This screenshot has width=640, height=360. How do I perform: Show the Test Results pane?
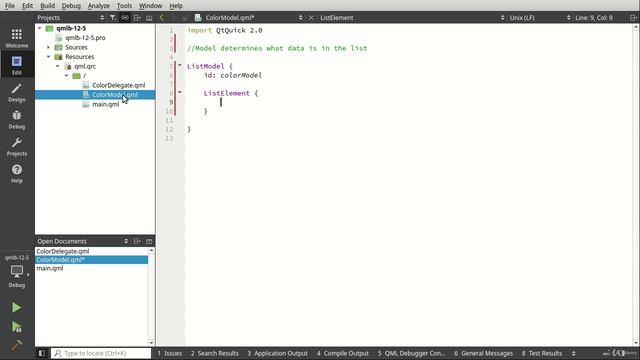coord(542,353)
